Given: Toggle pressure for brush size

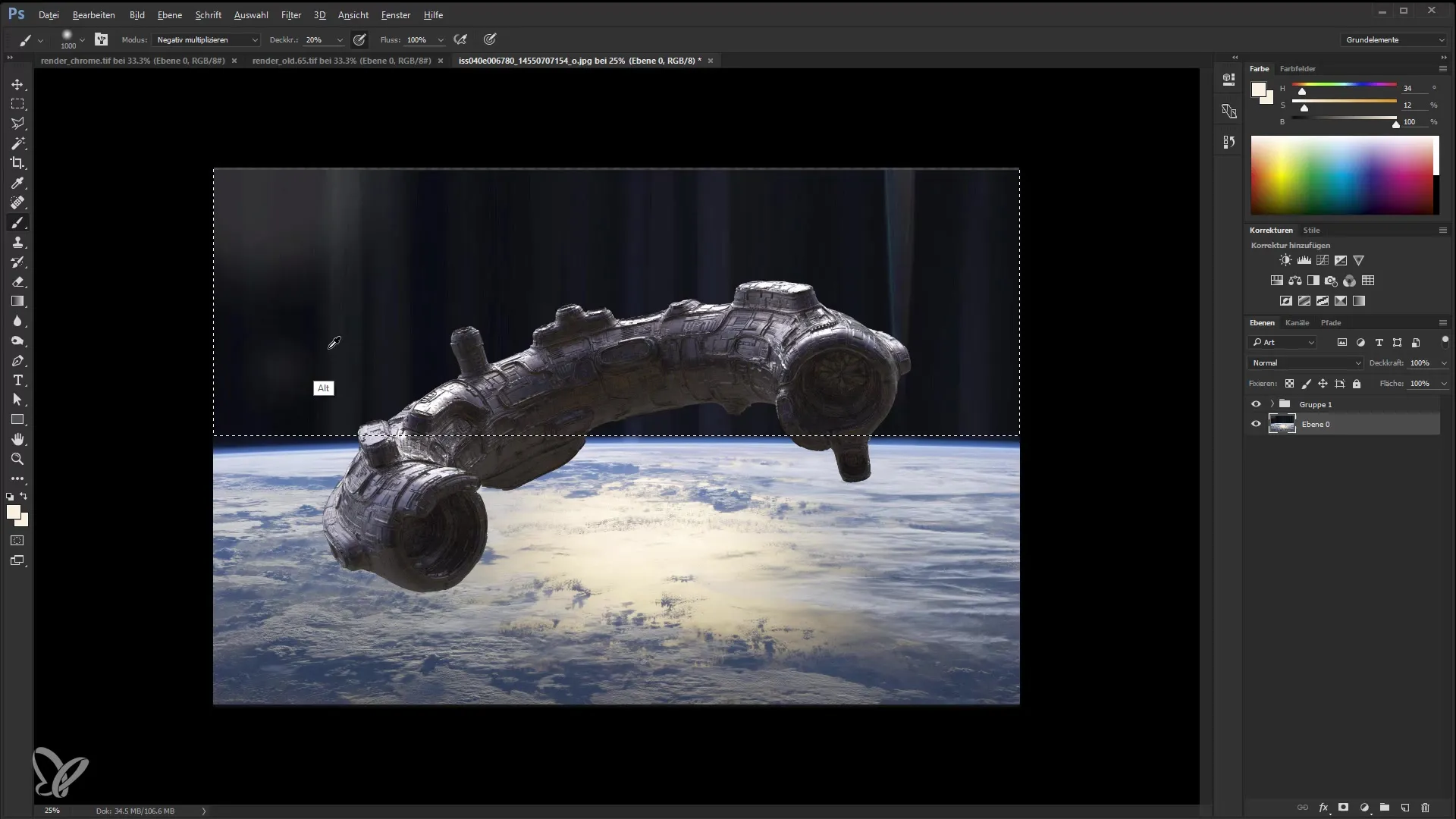Looking at the screenshot, I should coord(490,39).
